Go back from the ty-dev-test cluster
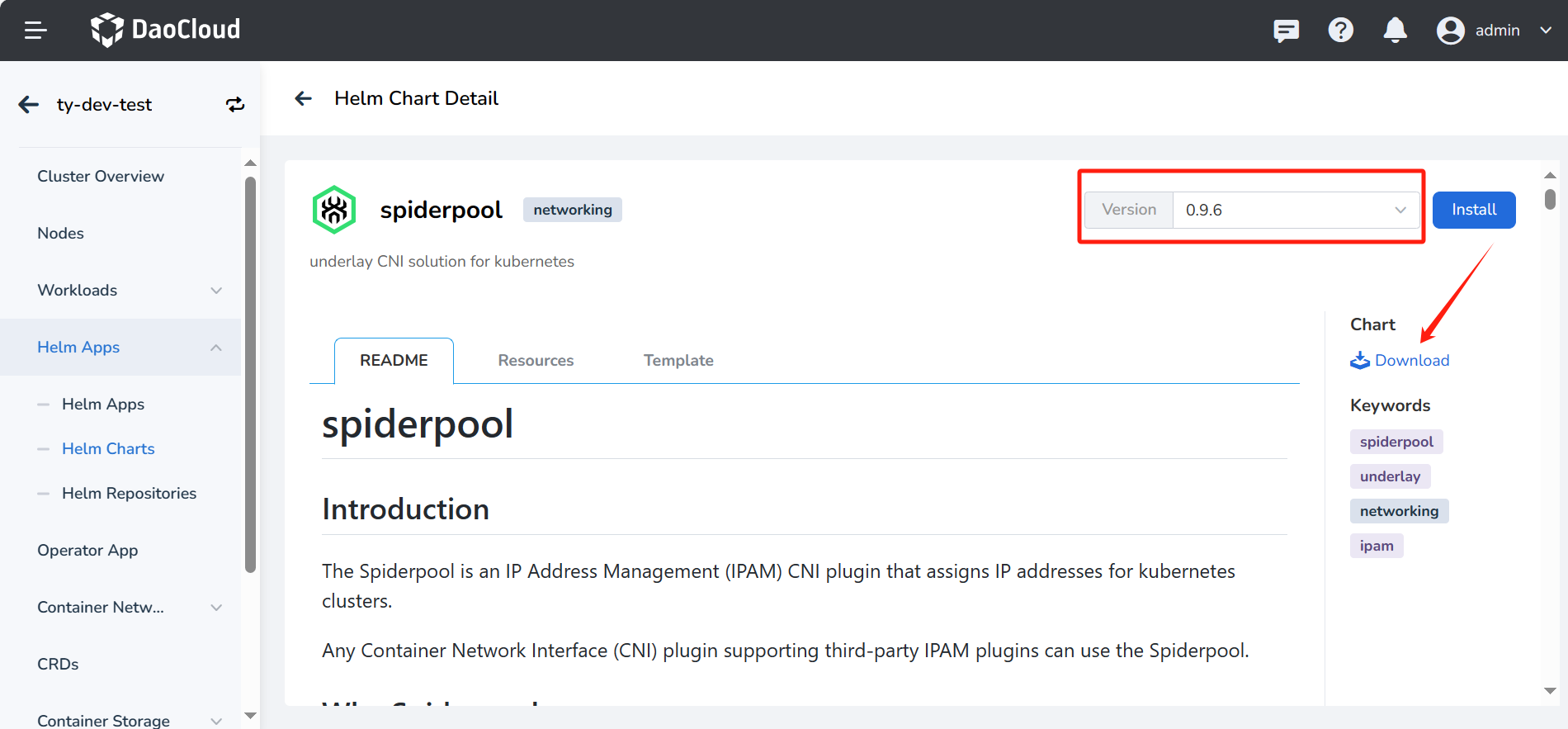 [x=29, y=105]
